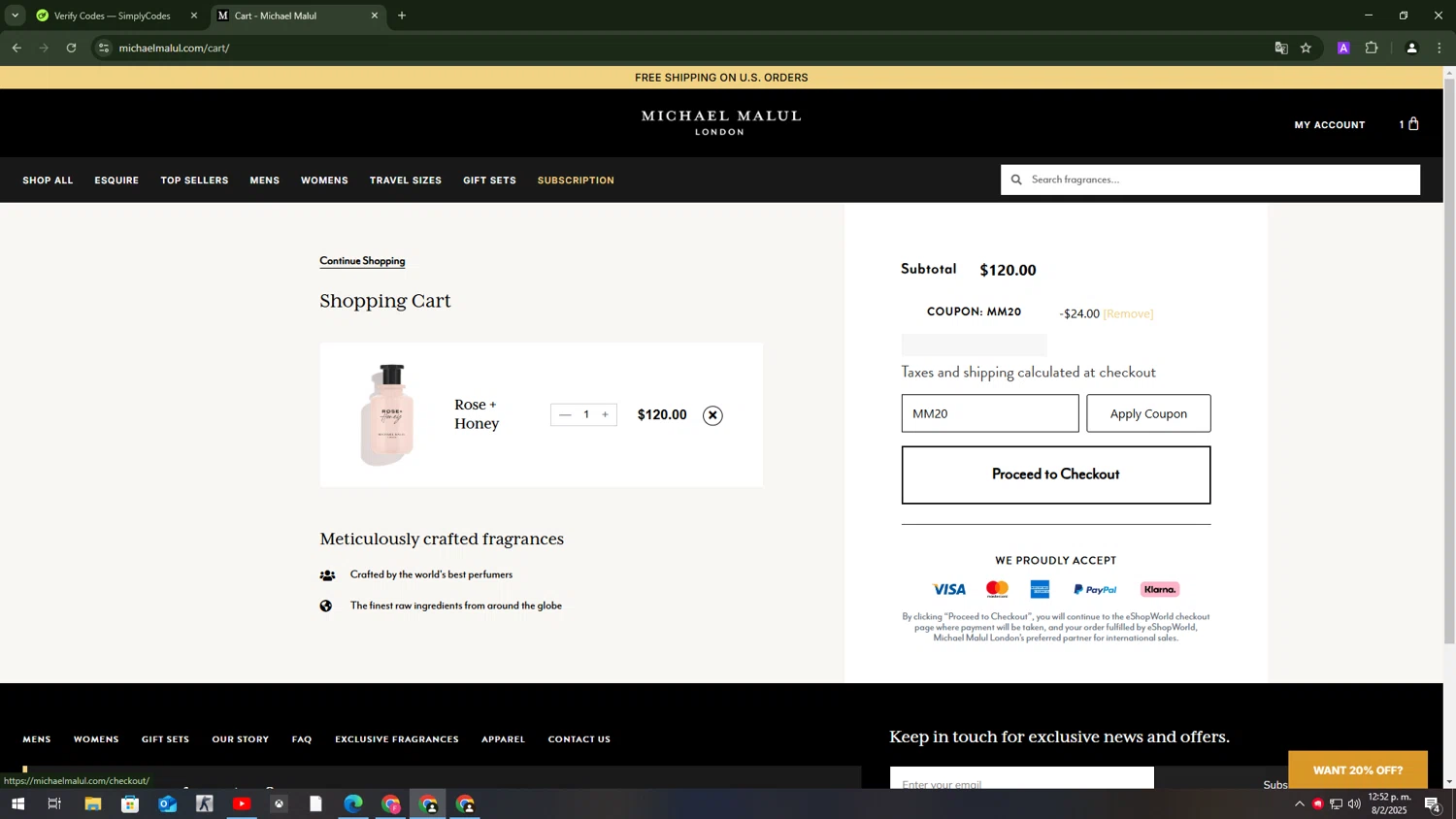This screenshot has width=1456, height=819.
Task: Open the shopping bag cart icon
Action: [x=1413, y=123]
